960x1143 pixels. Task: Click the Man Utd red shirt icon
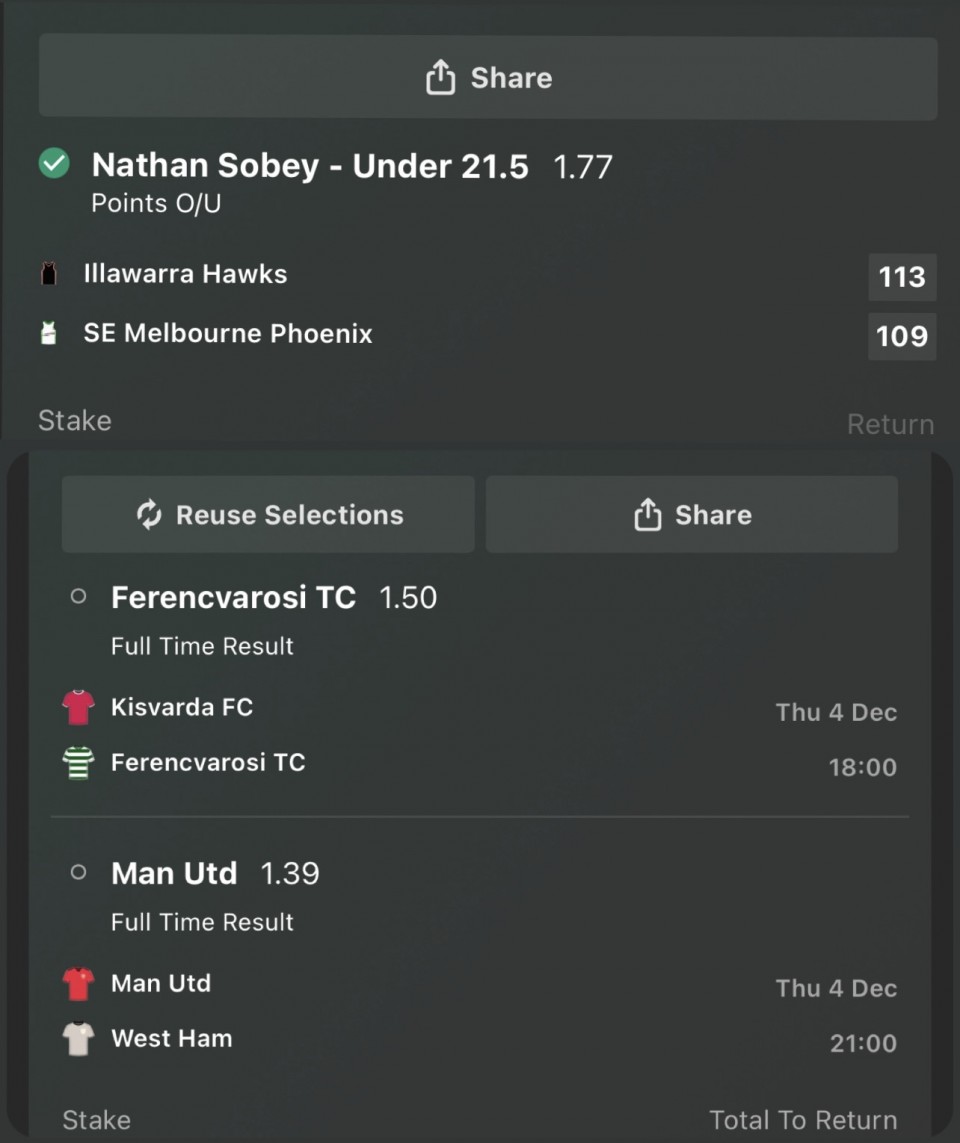click(x=78, y=984)
